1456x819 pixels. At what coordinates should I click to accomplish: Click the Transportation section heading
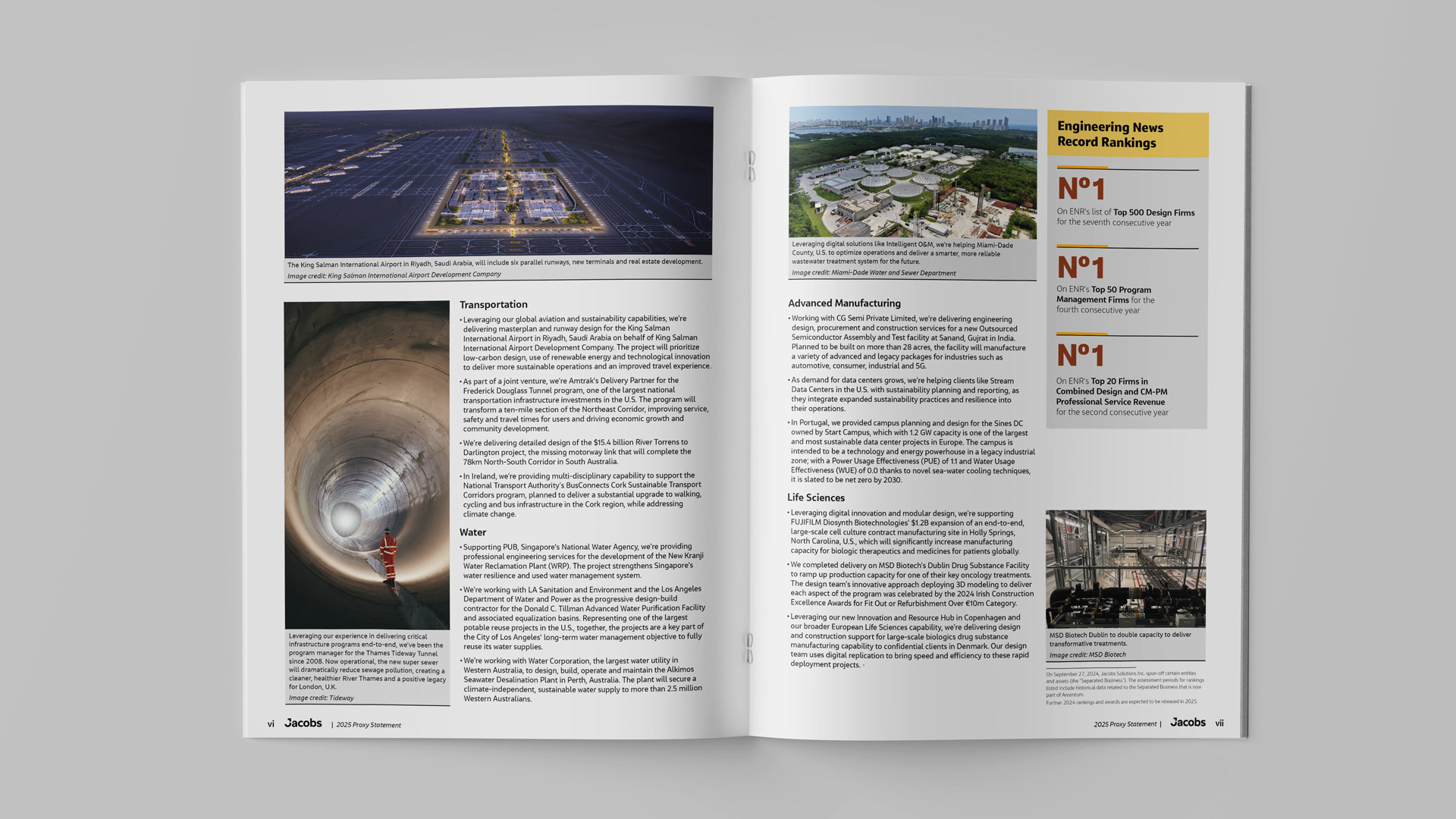493,305
